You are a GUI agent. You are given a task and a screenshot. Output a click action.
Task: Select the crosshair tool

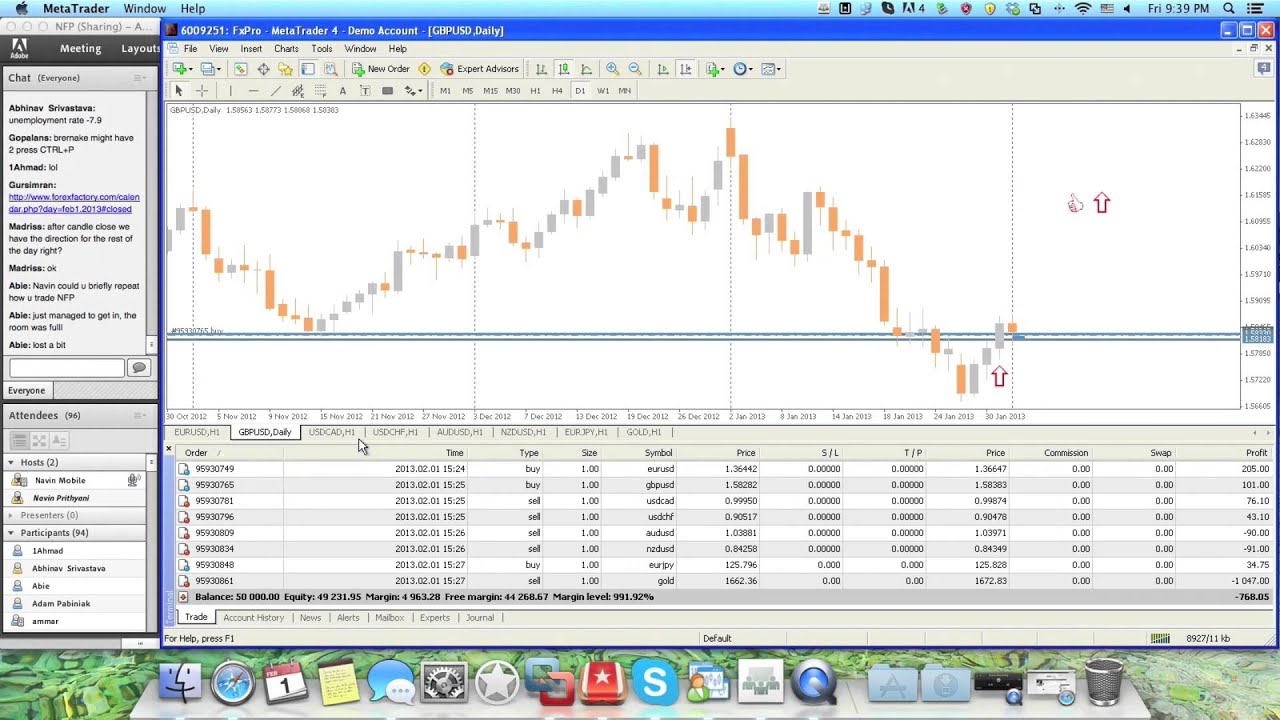[x=202, y=90]
